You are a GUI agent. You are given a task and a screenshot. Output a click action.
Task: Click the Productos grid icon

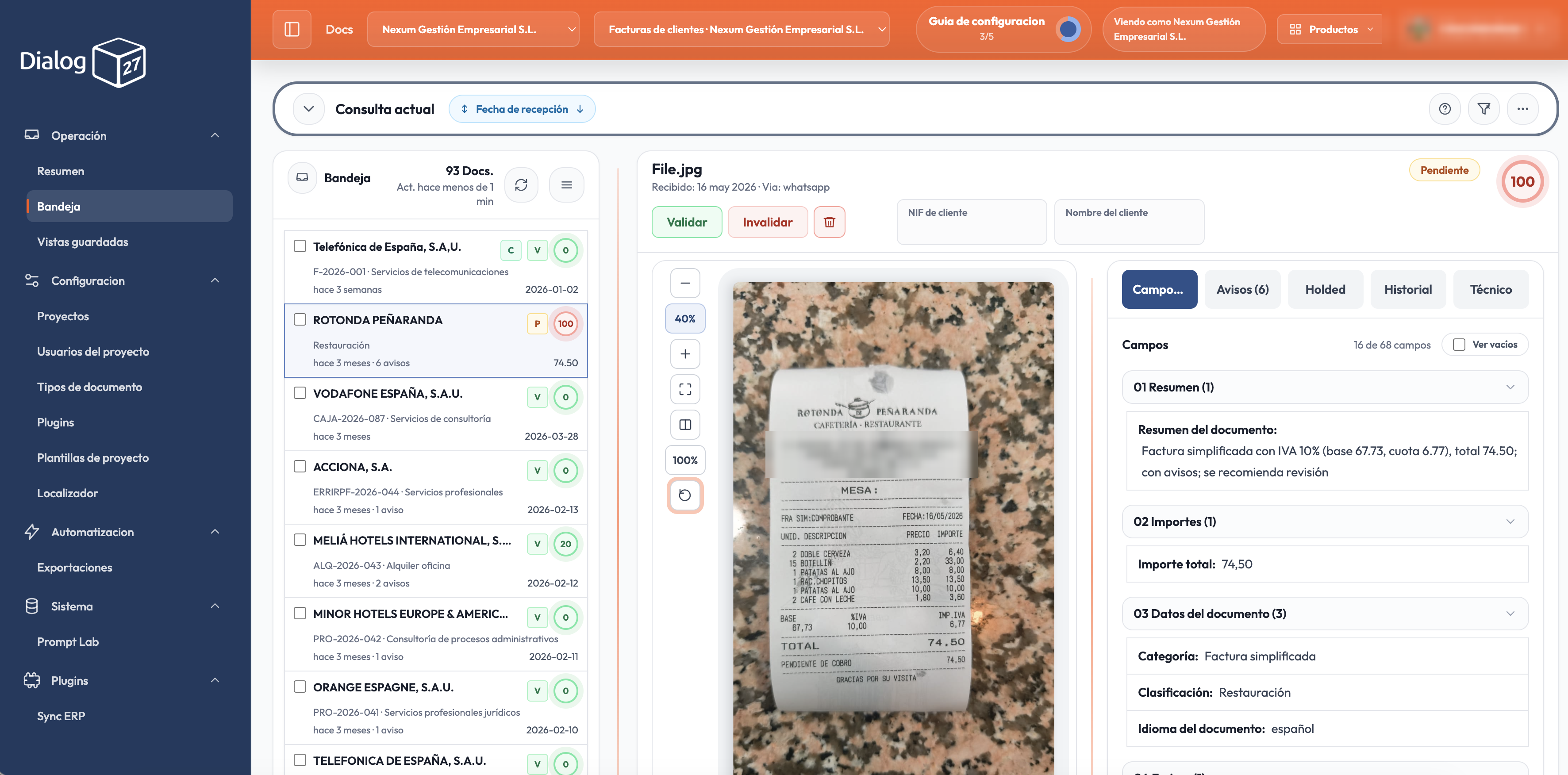pos(1295,29)
